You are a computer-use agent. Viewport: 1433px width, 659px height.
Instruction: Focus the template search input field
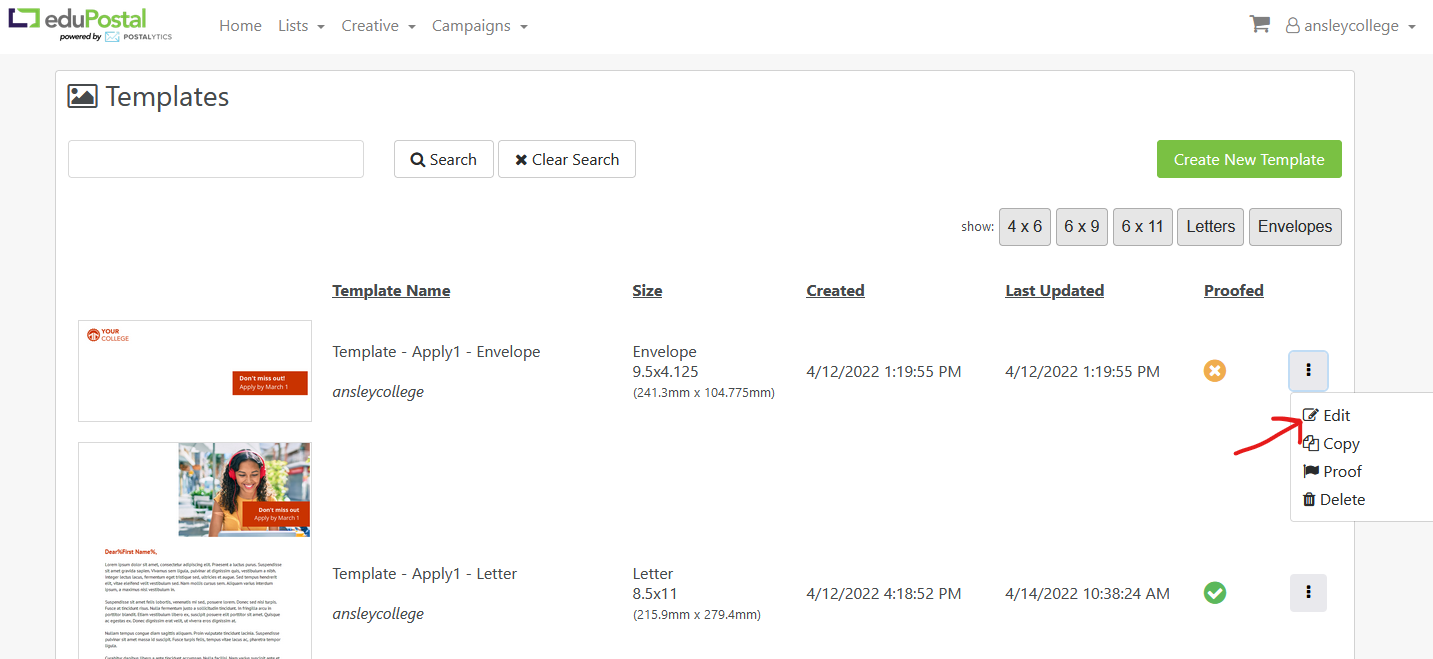[x=216, y=159]
